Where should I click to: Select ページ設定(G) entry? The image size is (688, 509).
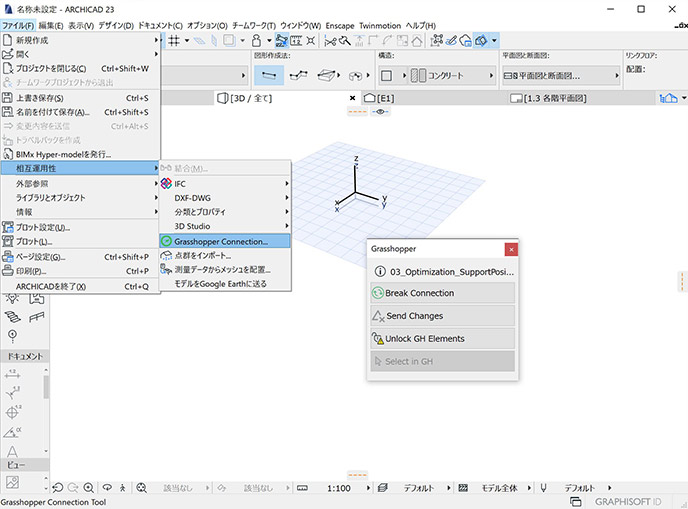pyautogui.click(x=81, y=257)
